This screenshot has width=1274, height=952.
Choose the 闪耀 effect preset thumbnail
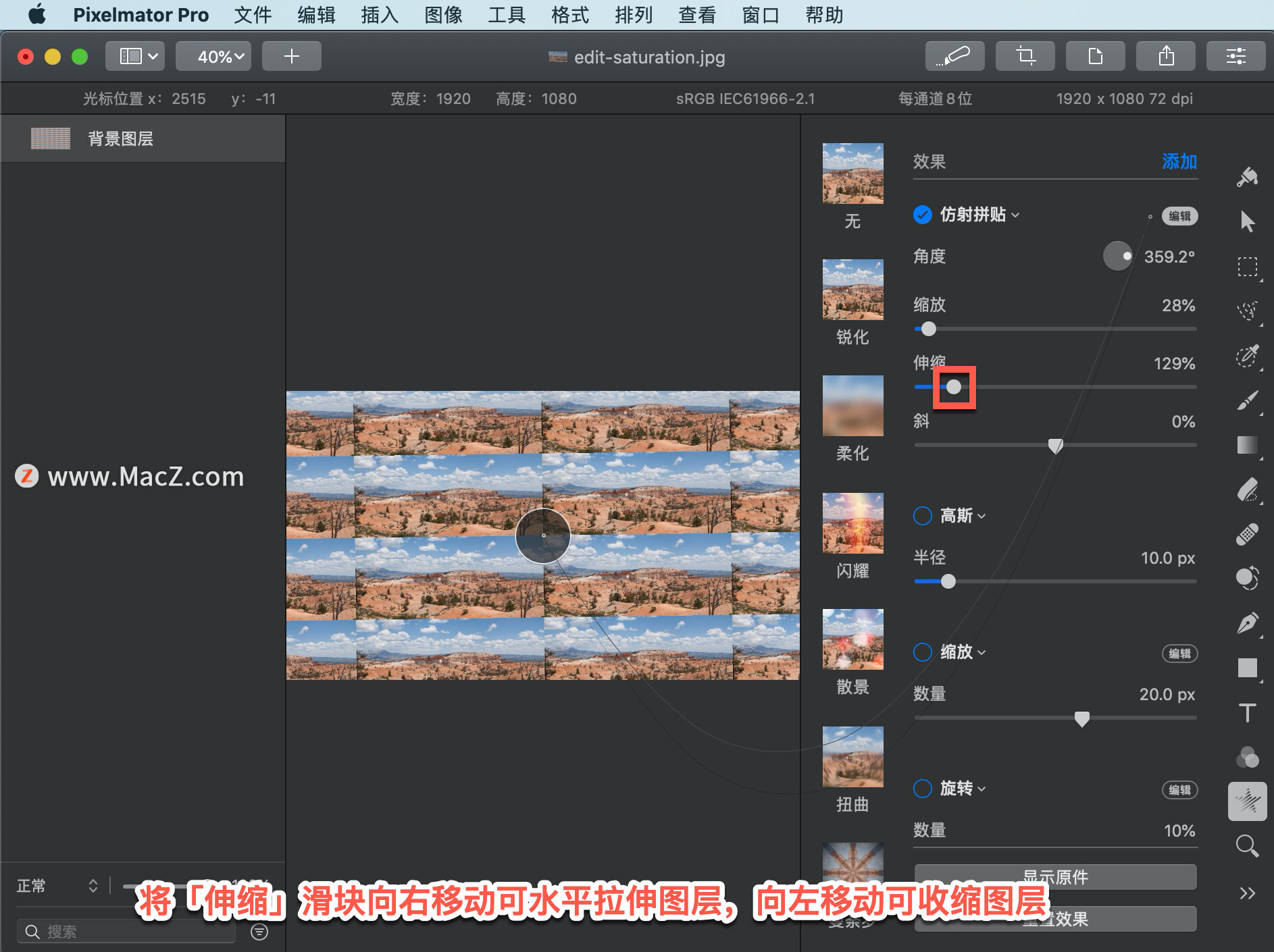tap(852, 523)
